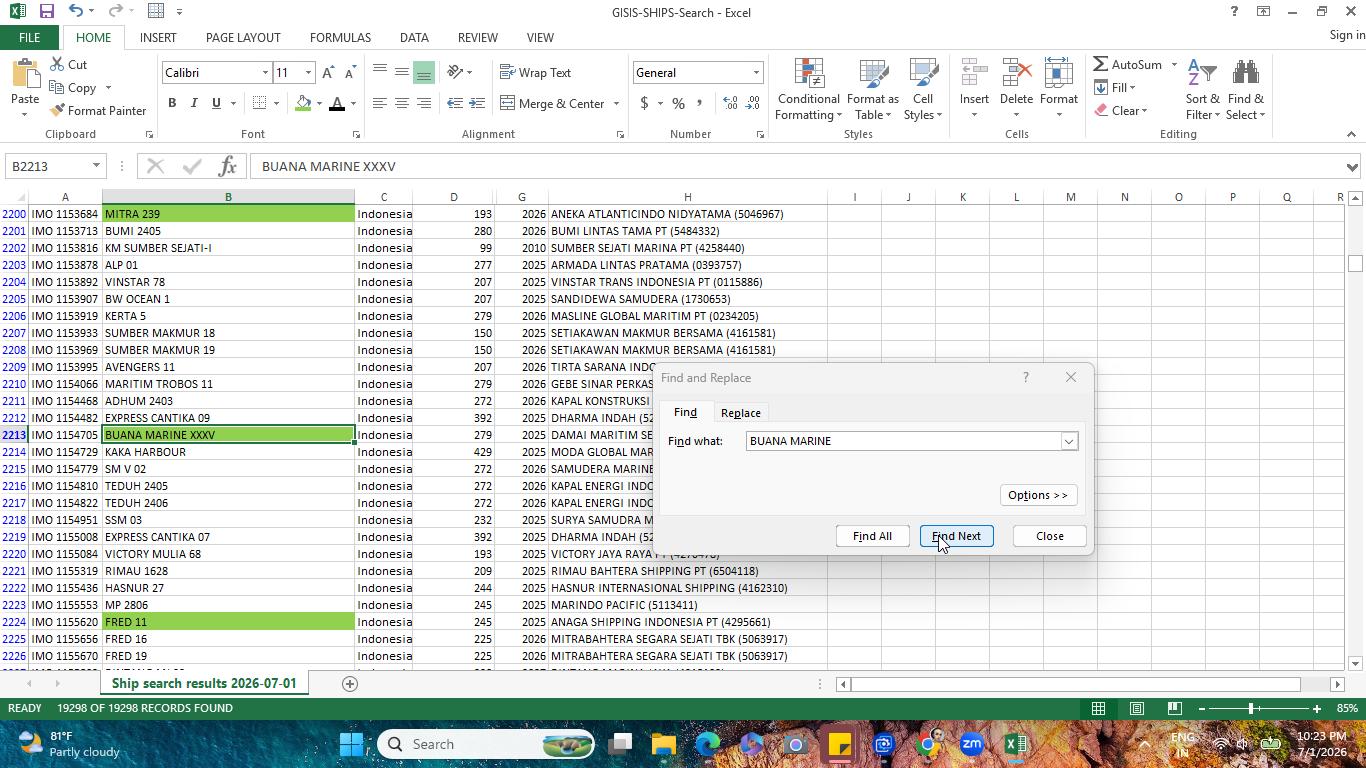This screenshot has width=1366, height=768.
Task: Open Format as Table gallery
Action: (872, 89)
